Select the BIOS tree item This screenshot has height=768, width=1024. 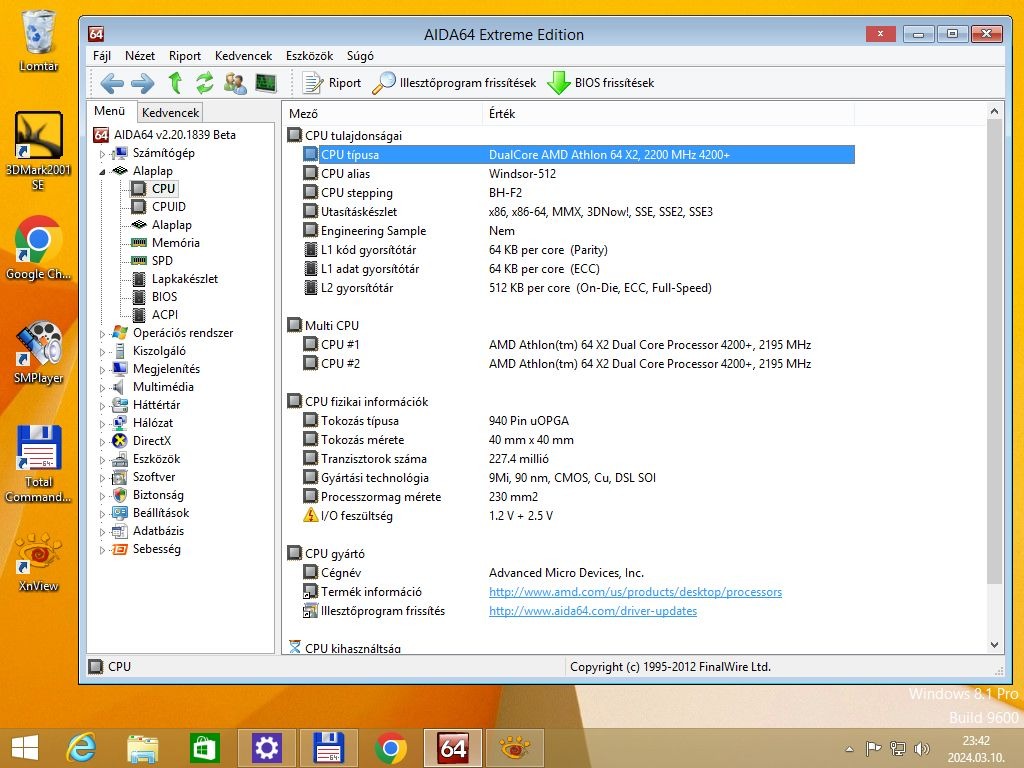pyautogui.click(x=164, y=296)
